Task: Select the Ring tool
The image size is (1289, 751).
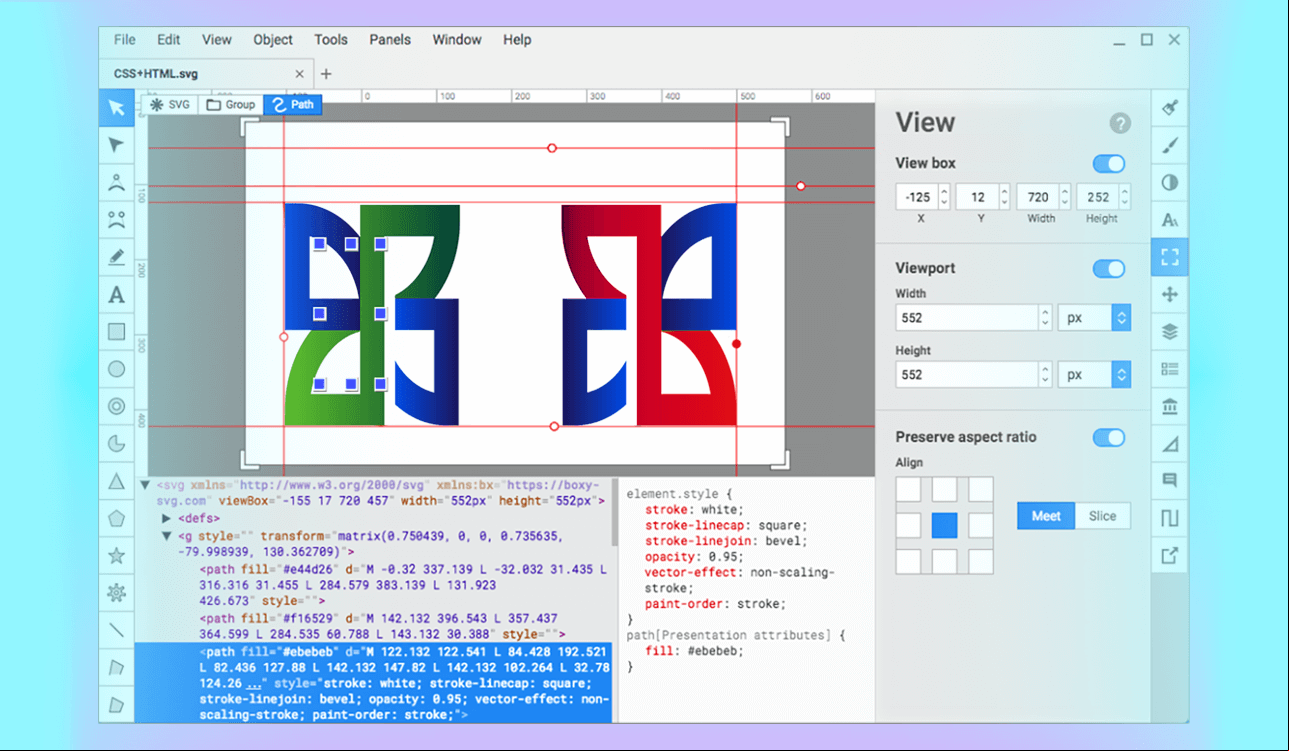Action: click(117, 406)
